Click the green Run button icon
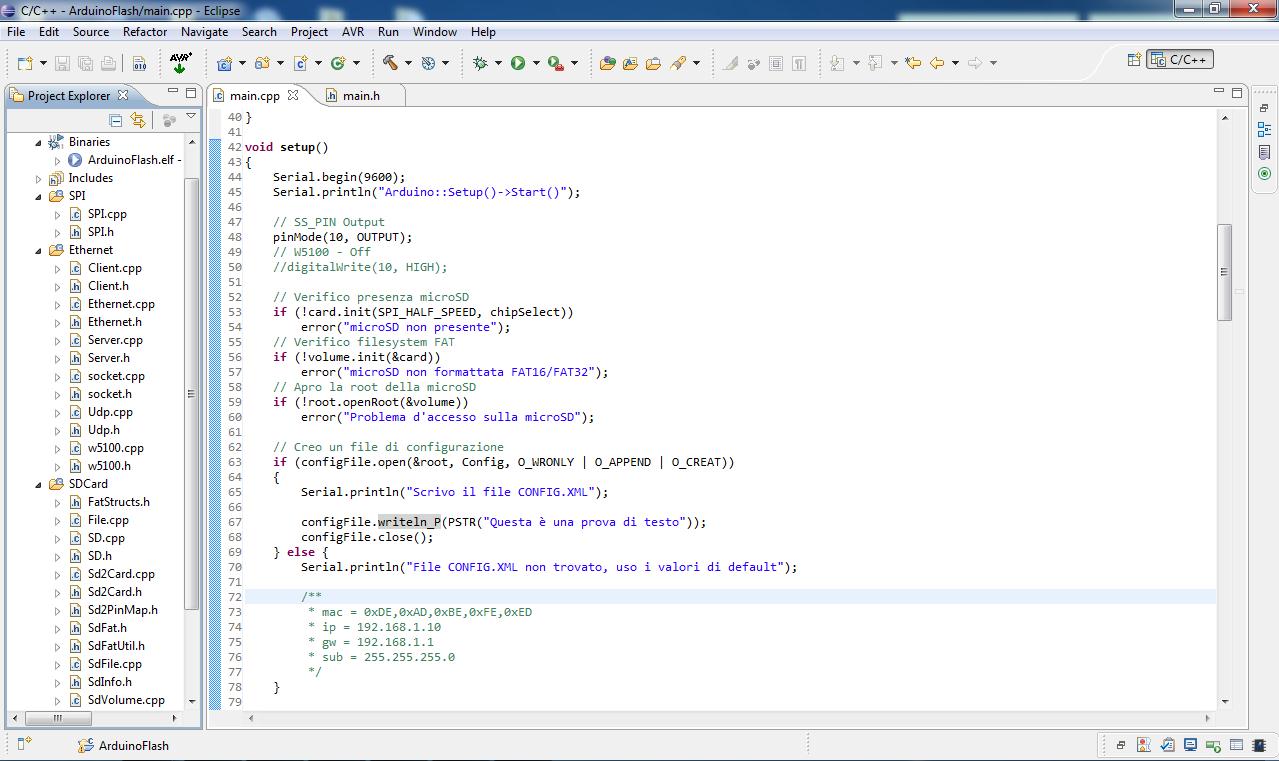 [518, 63]
